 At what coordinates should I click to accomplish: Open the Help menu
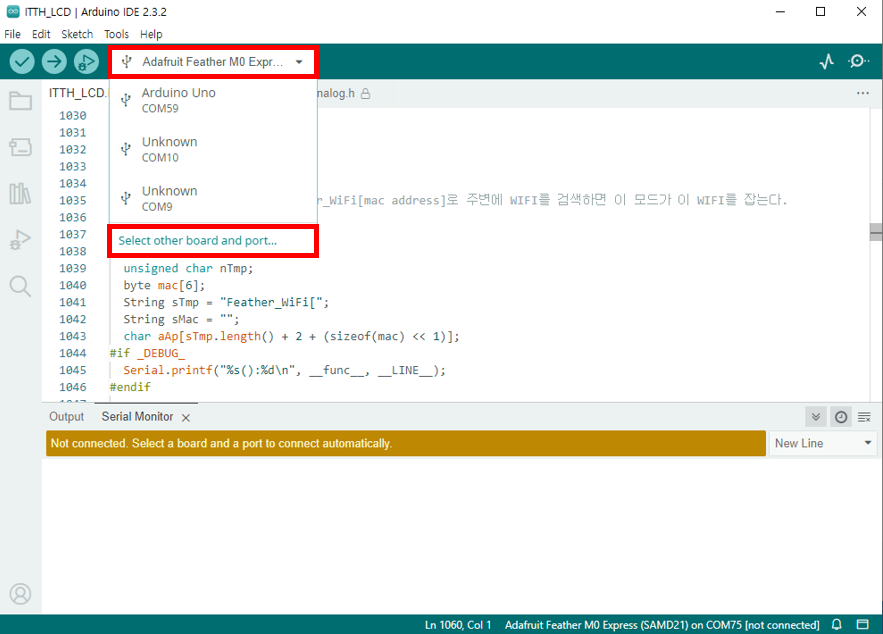(151, 34)
